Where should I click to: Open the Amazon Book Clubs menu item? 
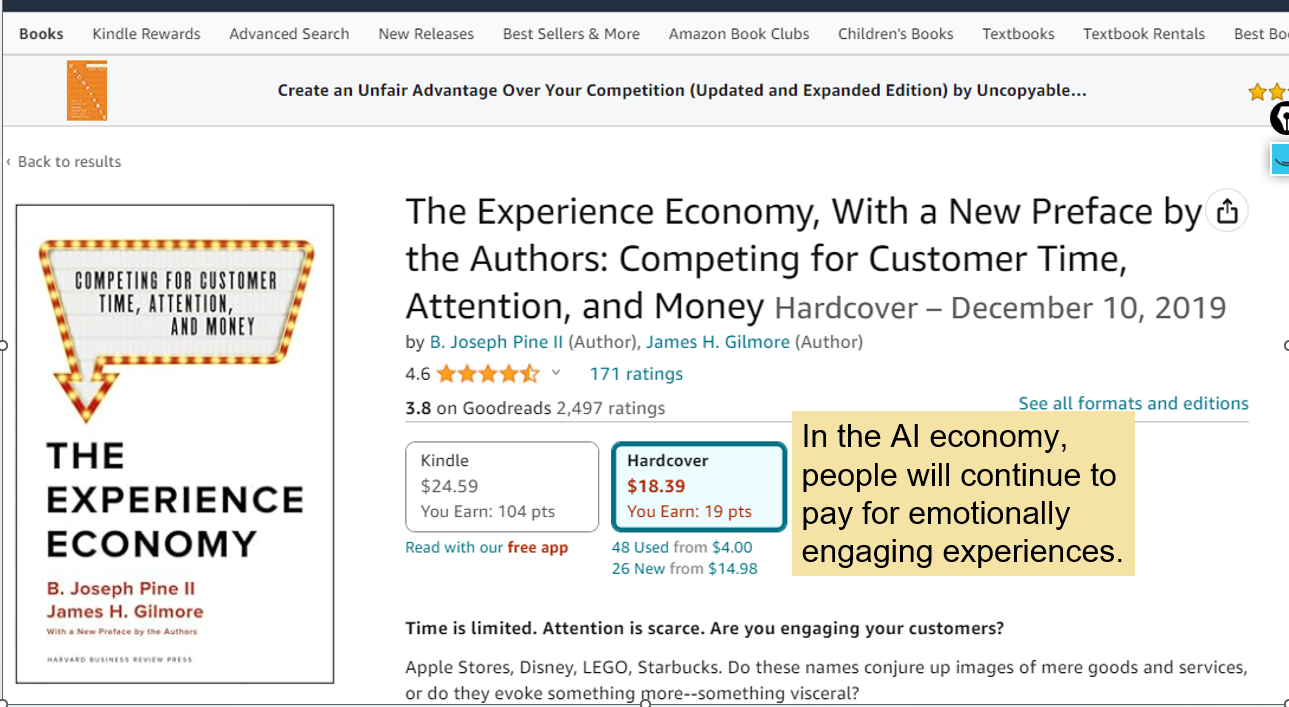(739, 34)
